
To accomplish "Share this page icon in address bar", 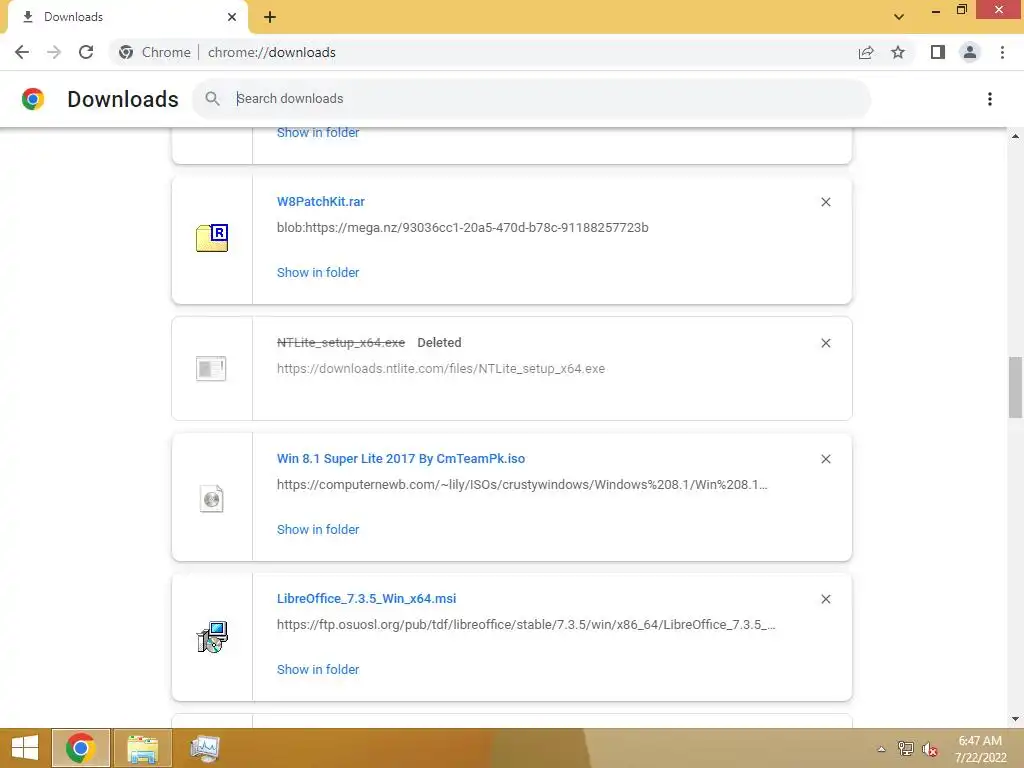I will point(866,52).
